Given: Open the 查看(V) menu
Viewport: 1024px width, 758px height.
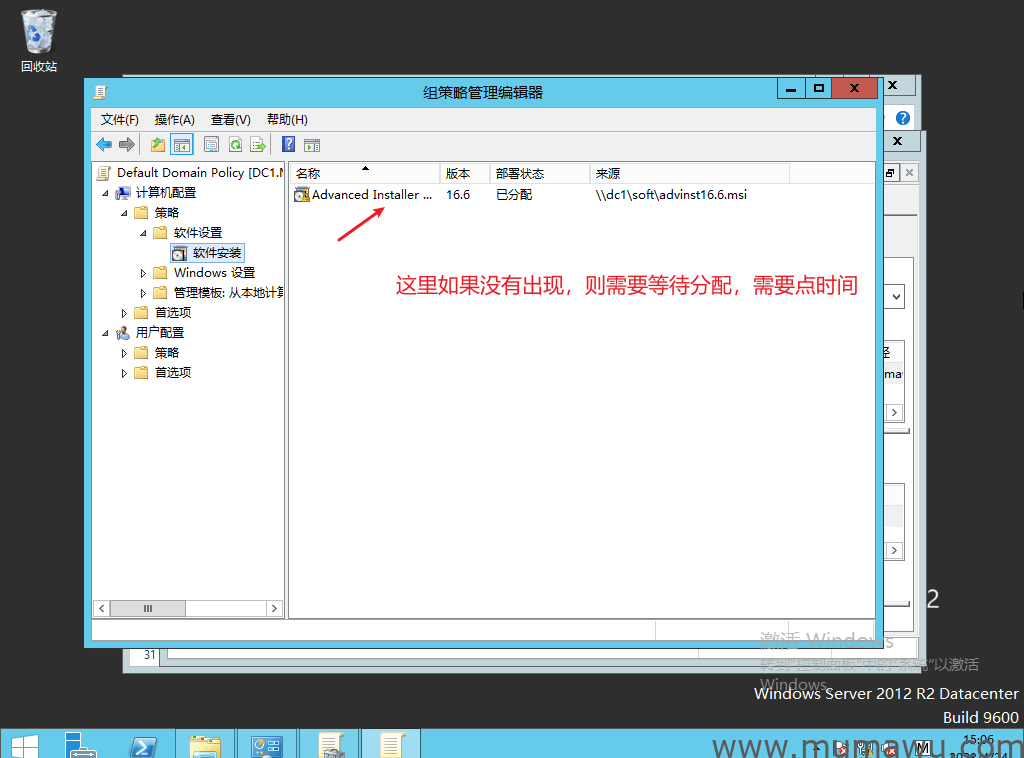Looking at the screenshot, I should (x=230, y=119).
